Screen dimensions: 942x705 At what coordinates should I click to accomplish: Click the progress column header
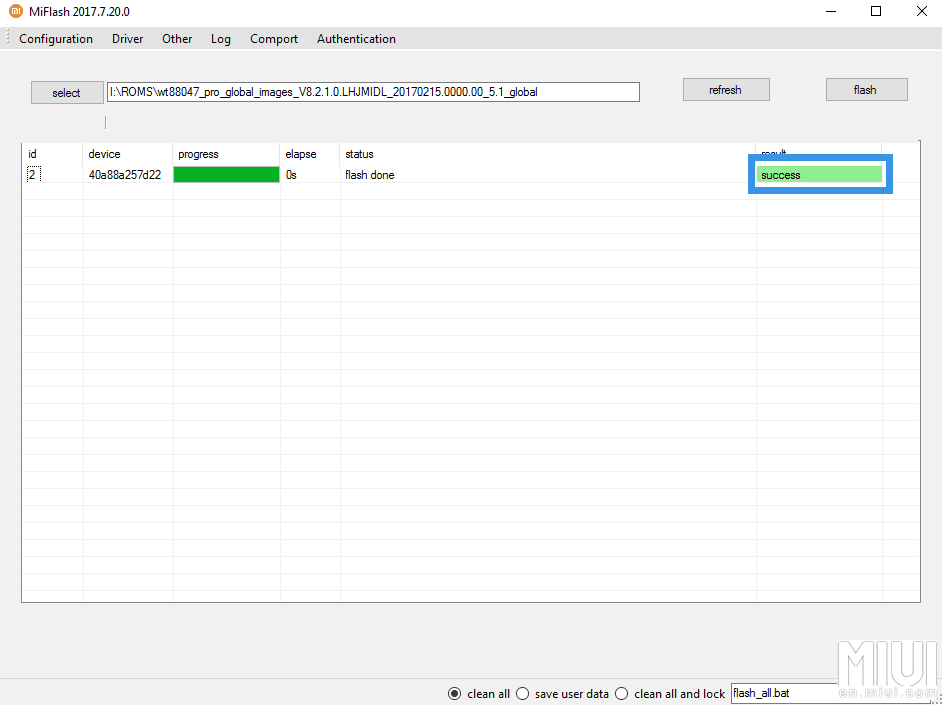(226, 154)
